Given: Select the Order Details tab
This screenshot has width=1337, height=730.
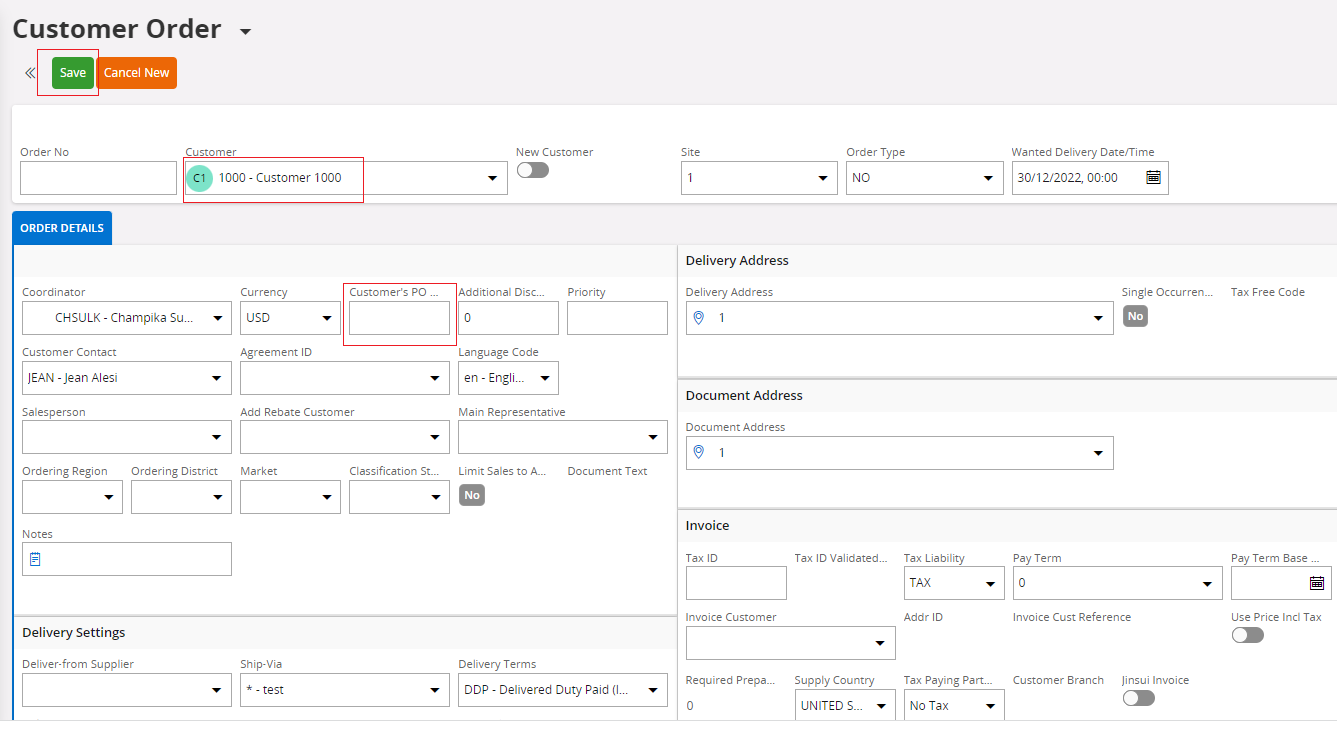Looking at the screenshot, I should 62,228.
